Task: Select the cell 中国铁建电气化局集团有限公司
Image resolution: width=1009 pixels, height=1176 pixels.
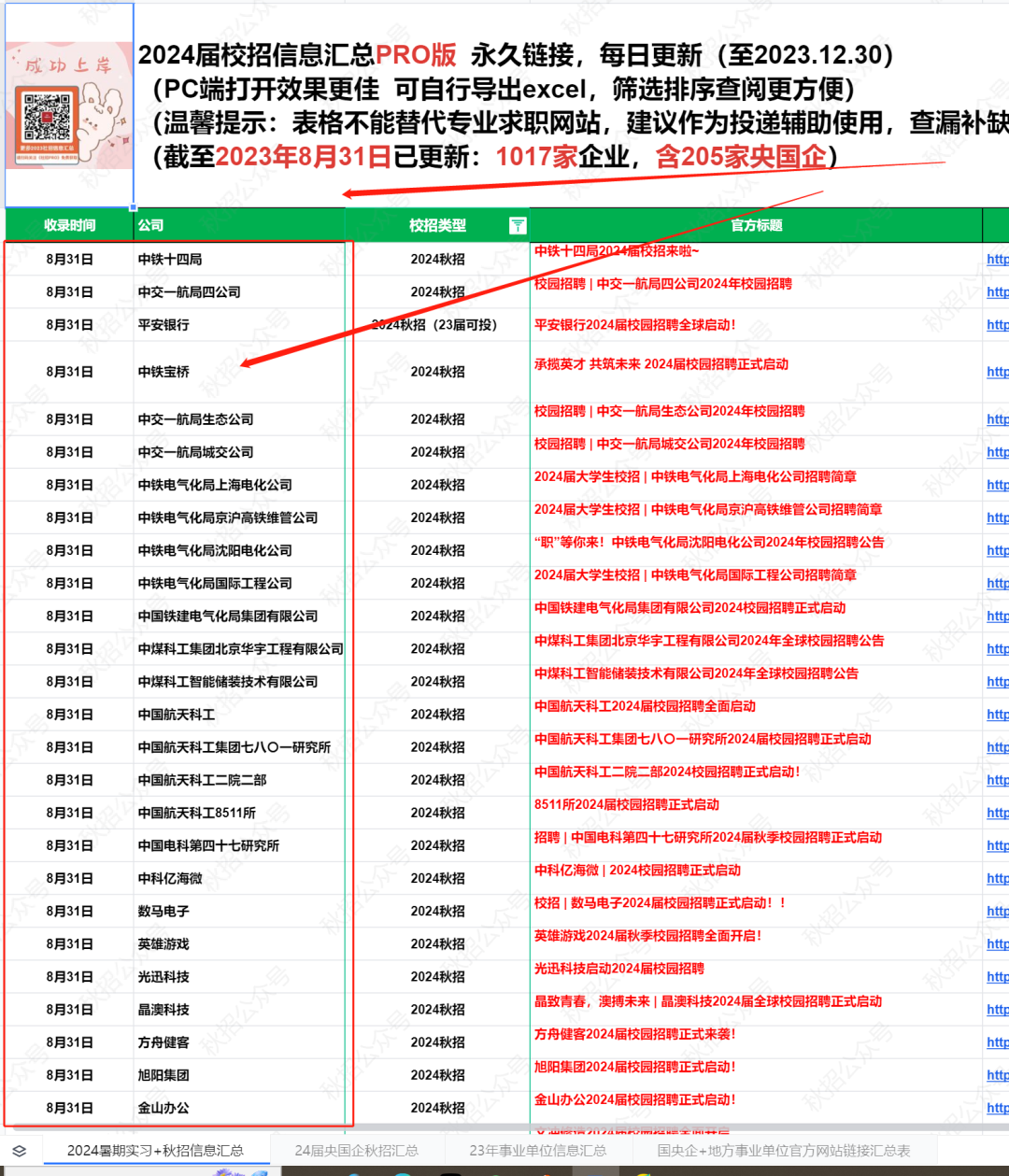Action: point(239,616)
